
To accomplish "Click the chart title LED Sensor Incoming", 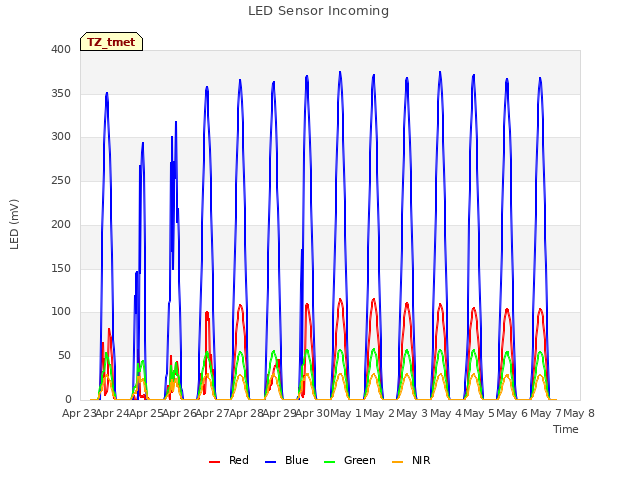I will pyautogui.click(x=318, y=11).
